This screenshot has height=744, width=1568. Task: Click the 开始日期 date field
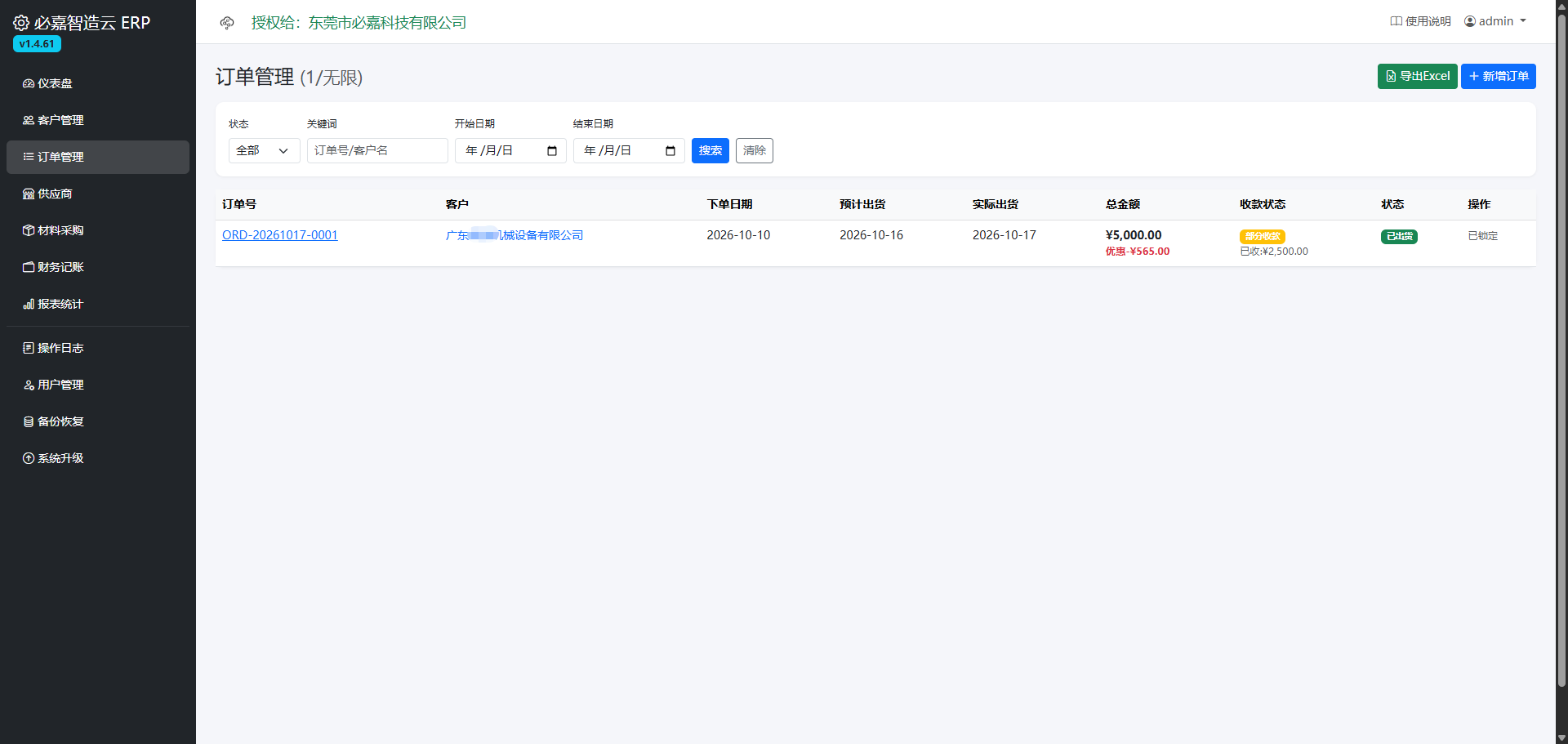510,150
